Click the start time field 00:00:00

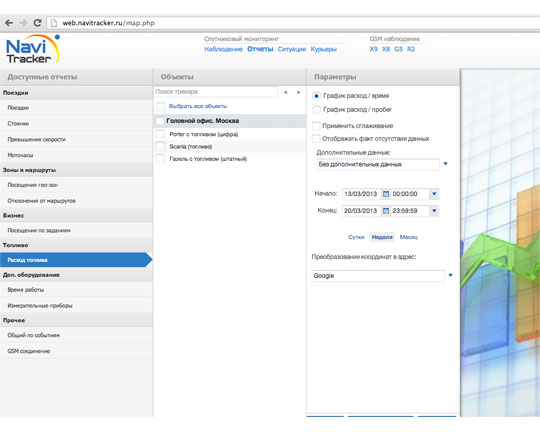tap(410, 194)
